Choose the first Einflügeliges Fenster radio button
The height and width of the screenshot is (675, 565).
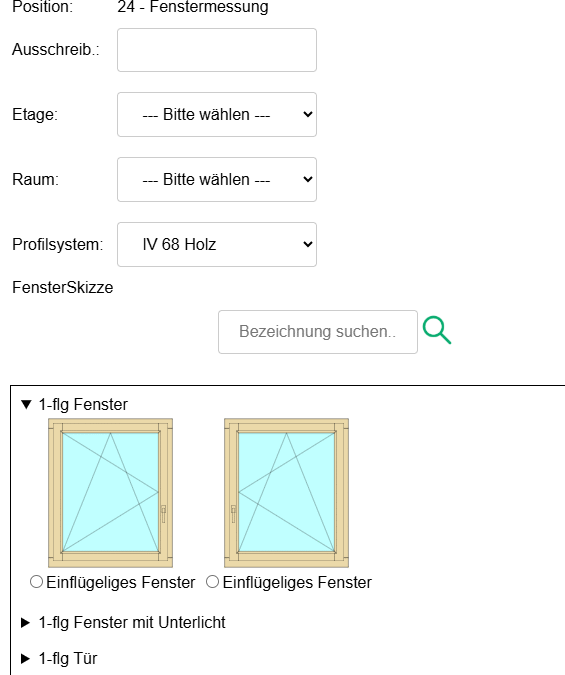tap(37, 582)
